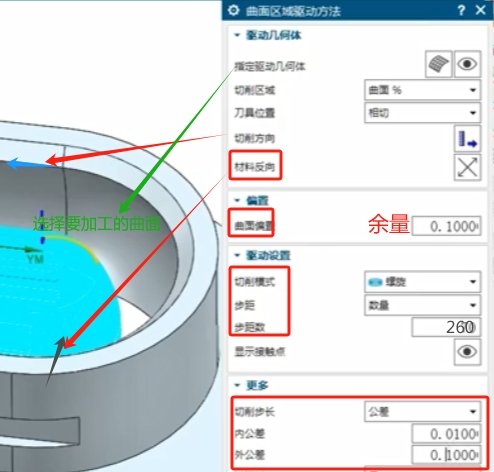Click the 步距数 260 input field

tap(446, 327)
